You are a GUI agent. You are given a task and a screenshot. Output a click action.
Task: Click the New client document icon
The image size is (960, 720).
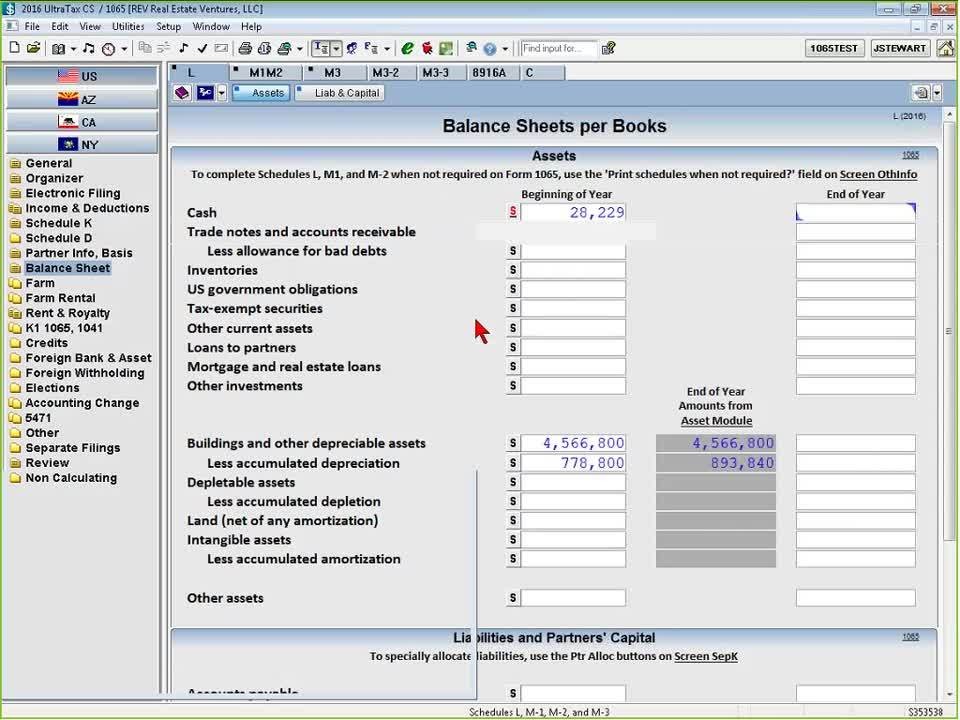tap(14, 48)
